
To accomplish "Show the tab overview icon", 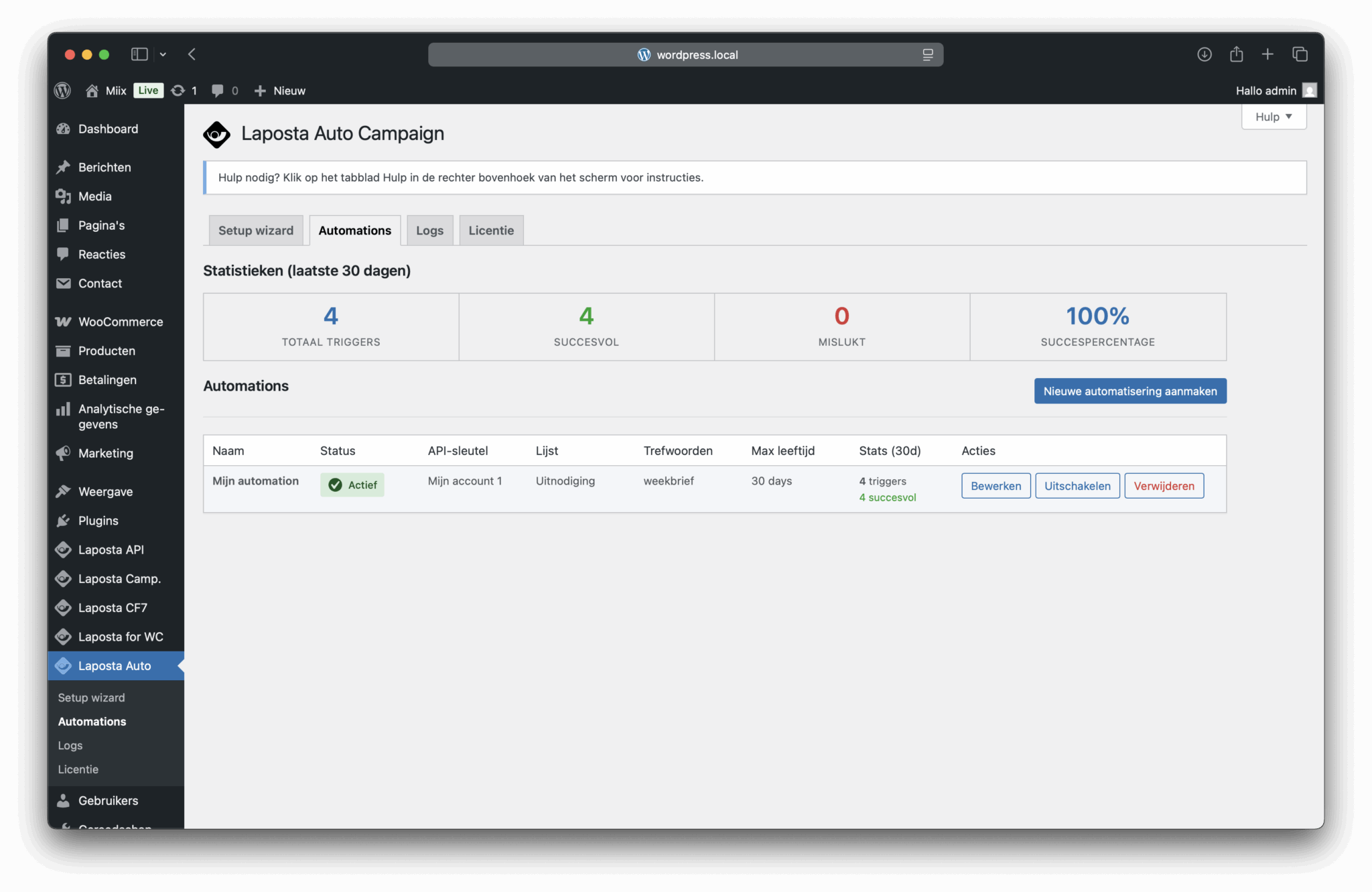I will click(1300, 54).
